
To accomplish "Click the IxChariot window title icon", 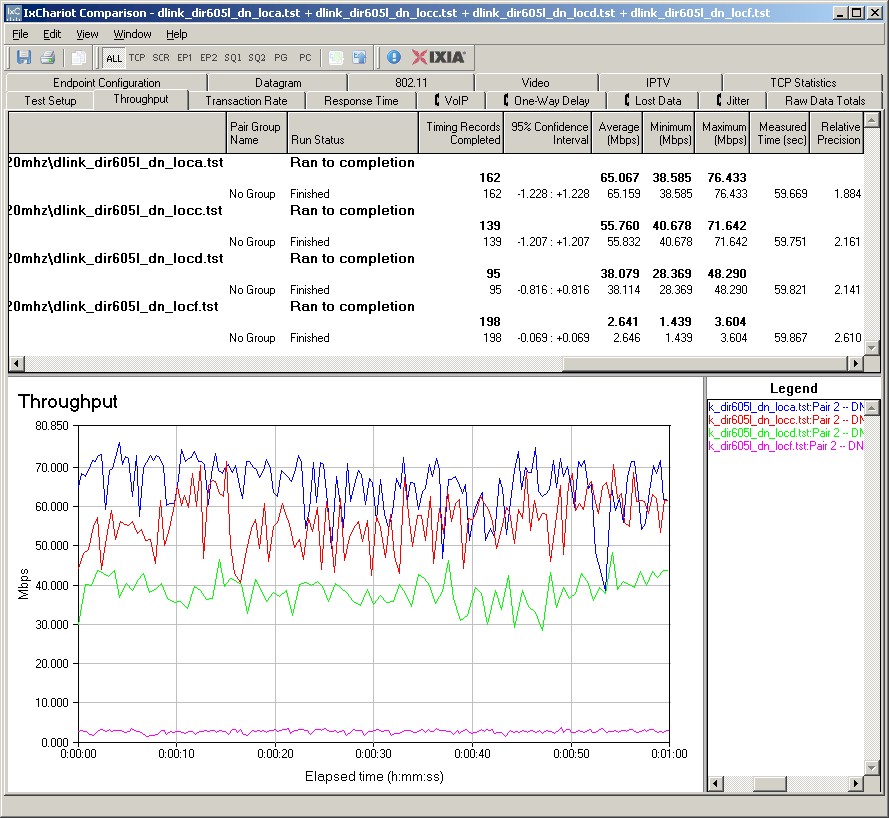I will pos(13,12).
